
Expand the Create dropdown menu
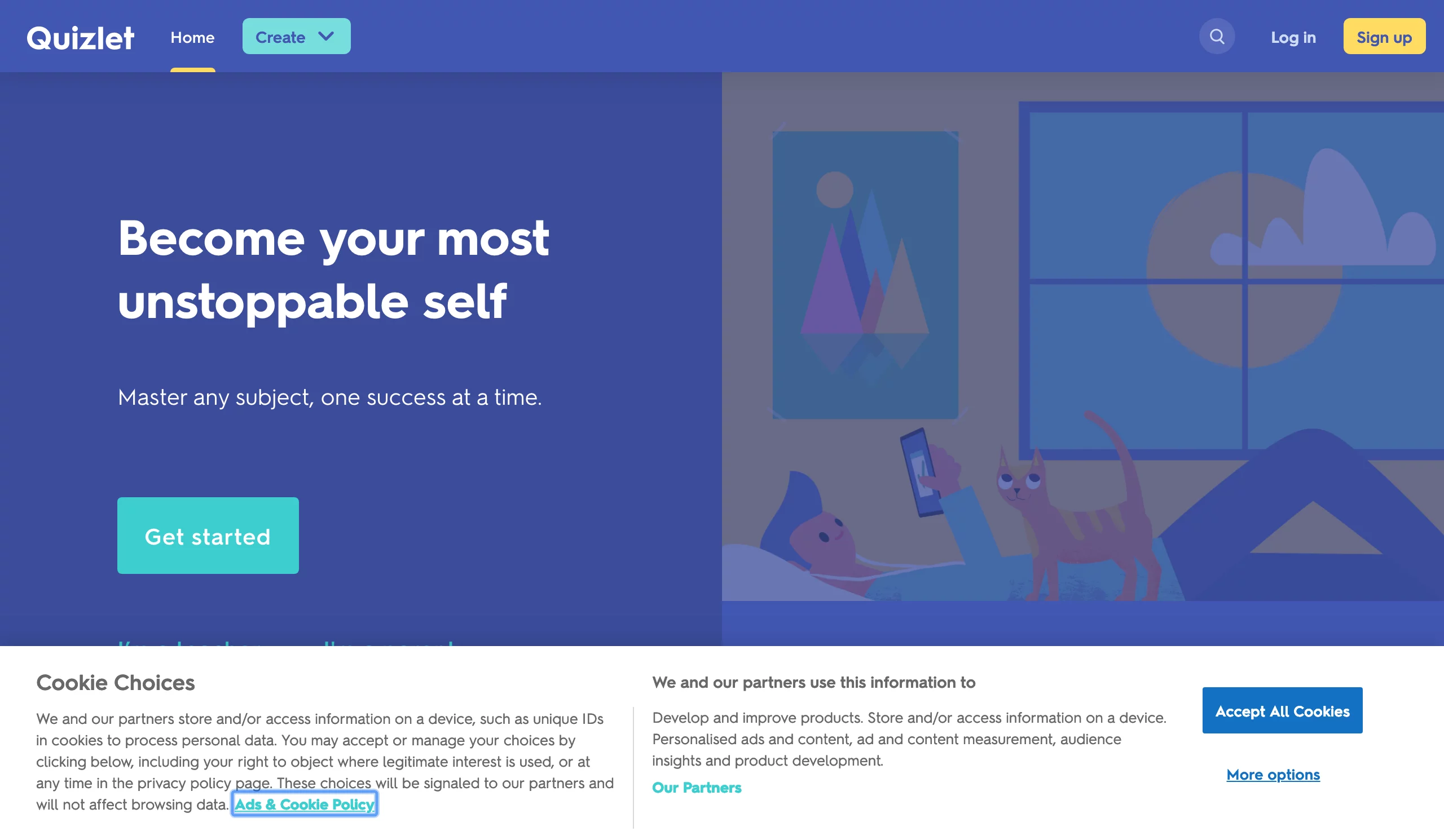[x=296, y=36]
